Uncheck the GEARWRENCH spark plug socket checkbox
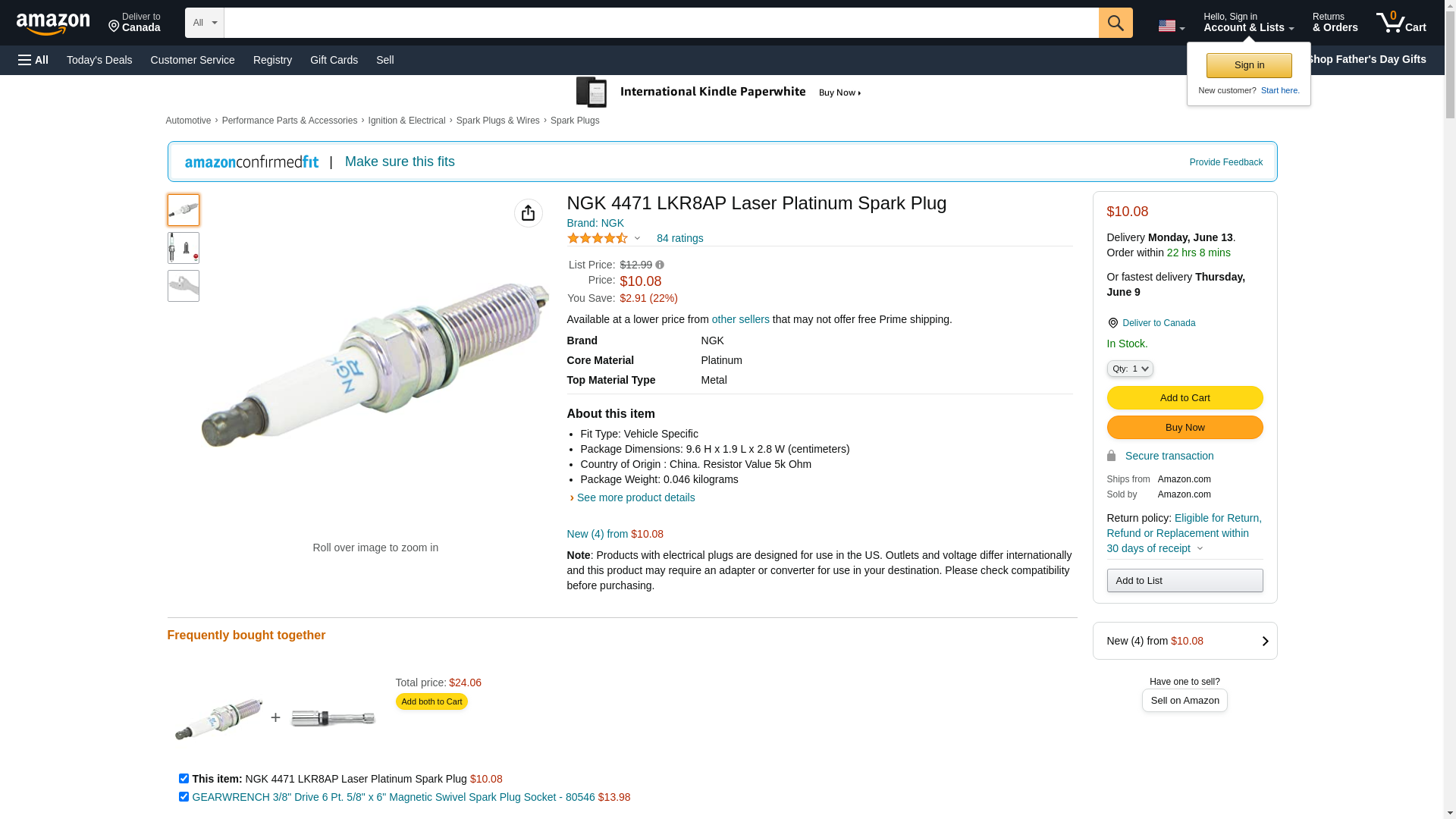The width and height of the screenshot is (1456, 819). pyautogui.click(x=184, y=796)
